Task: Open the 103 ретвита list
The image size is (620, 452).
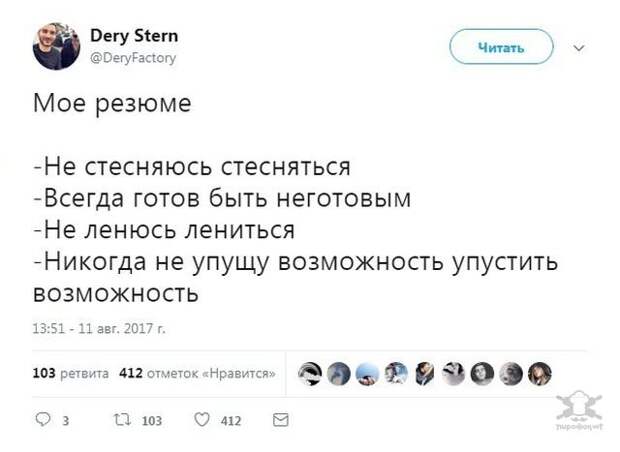Action: (x=70, y=373)
